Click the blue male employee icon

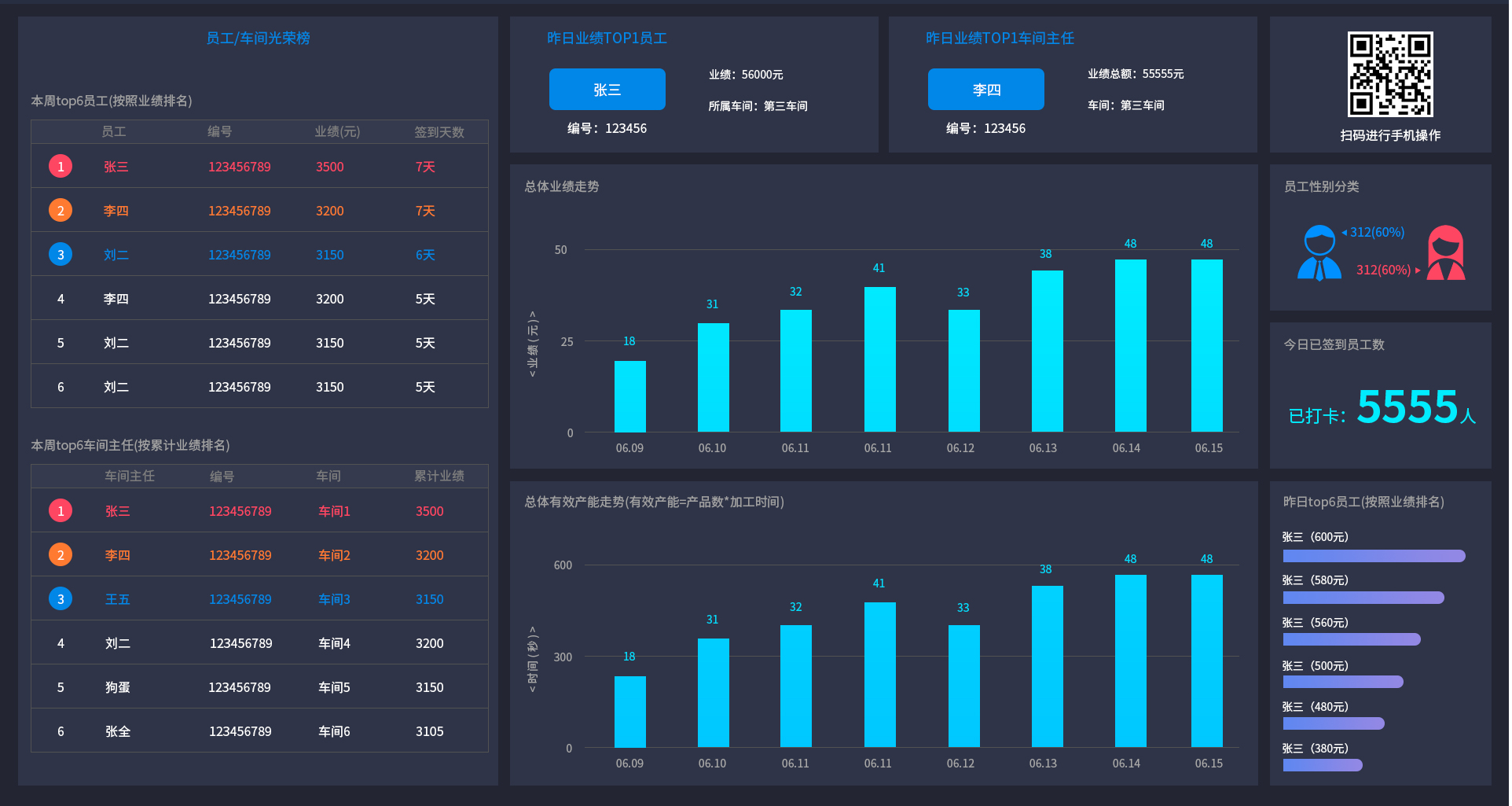tap(1319, 252)
